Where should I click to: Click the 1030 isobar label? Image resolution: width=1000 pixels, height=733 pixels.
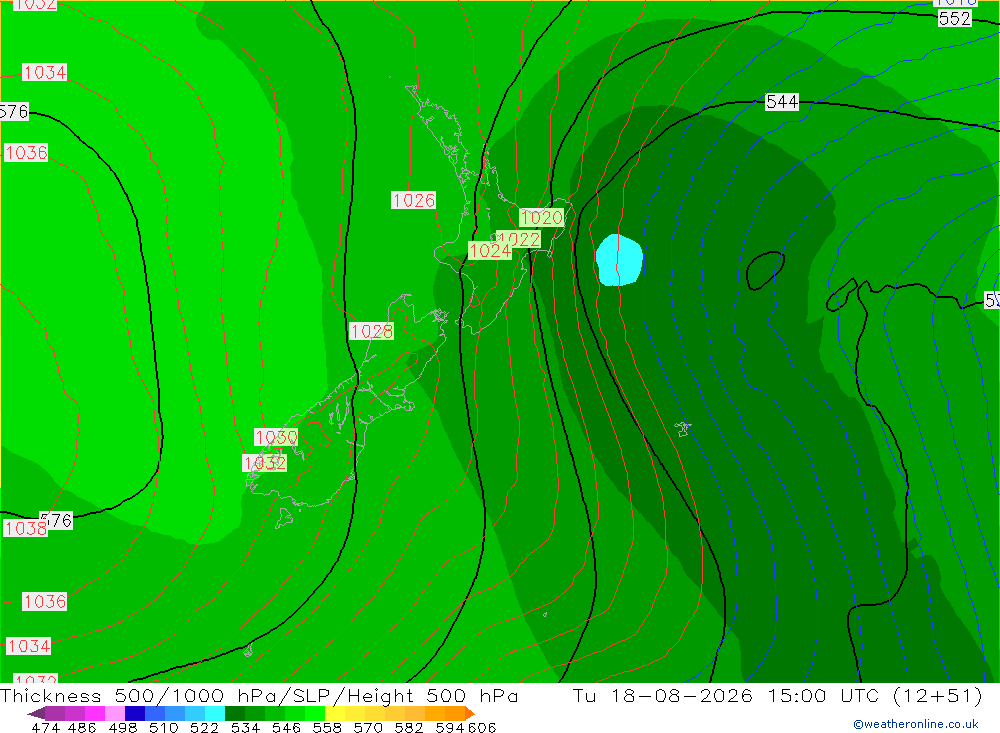276,437
